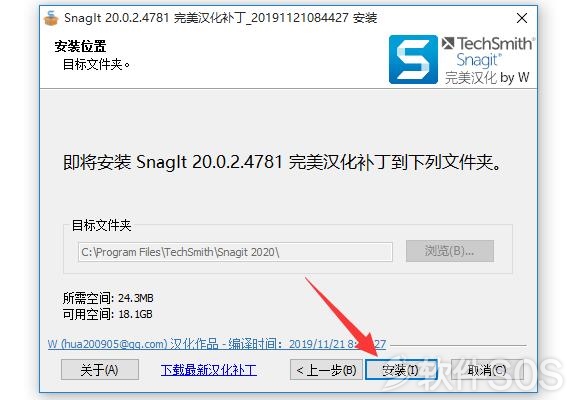Image resolution: width=574 pixels, height=400 pixels.
Task: Click the 目标文件夹 group box label
Action: [x=101, y=225]
